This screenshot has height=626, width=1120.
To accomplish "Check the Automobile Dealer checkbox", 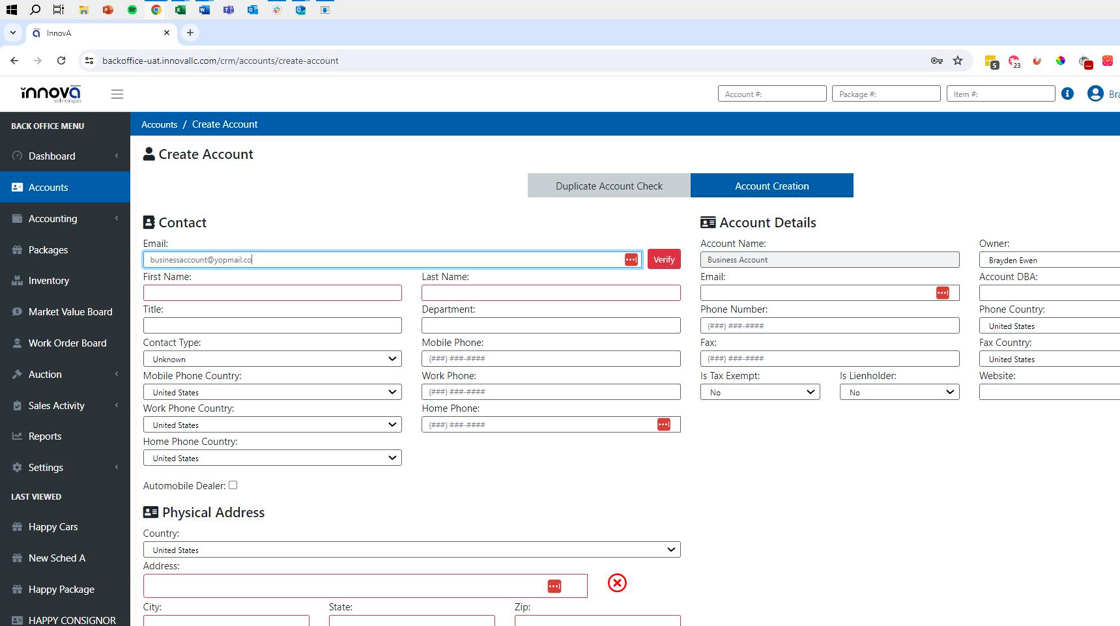I will coord(233,485).
